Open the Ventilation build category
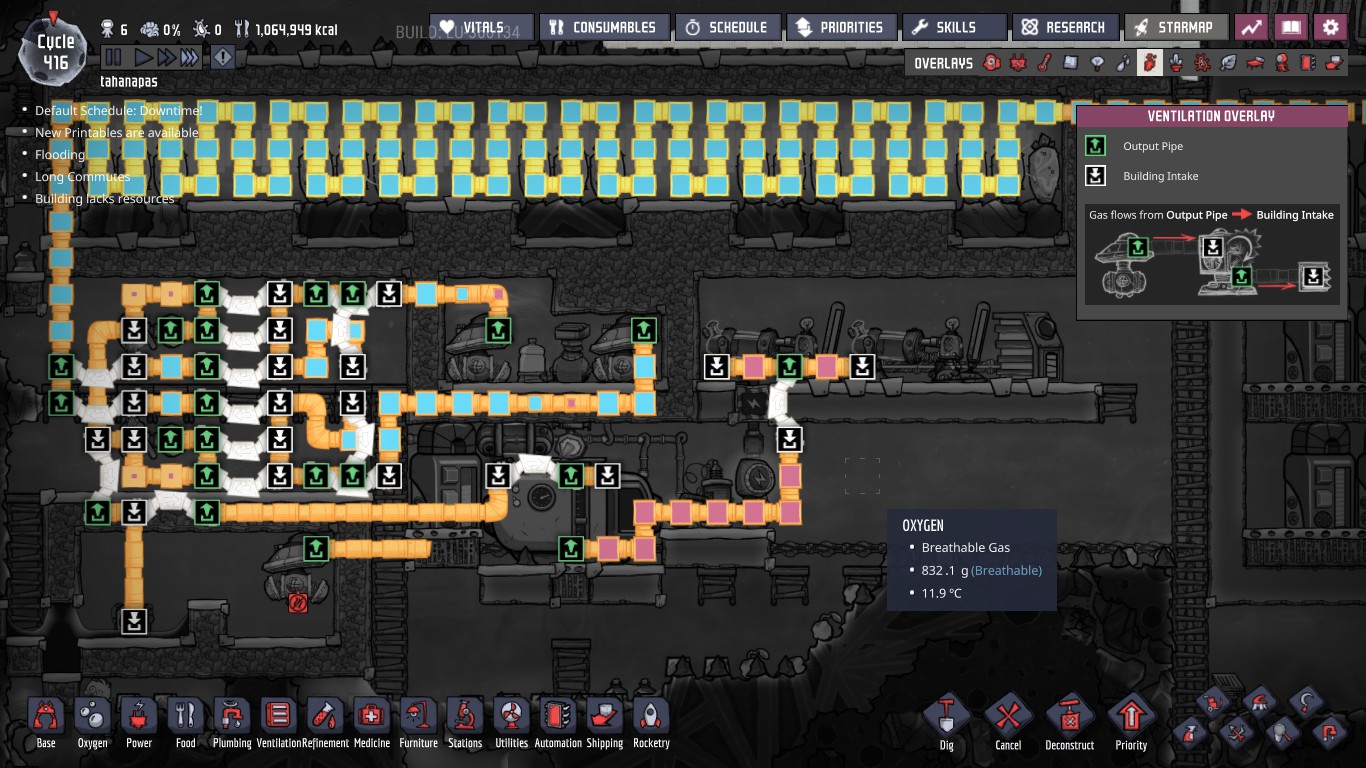The width and height of the screenshot is (1366, 768). (279, 723)
